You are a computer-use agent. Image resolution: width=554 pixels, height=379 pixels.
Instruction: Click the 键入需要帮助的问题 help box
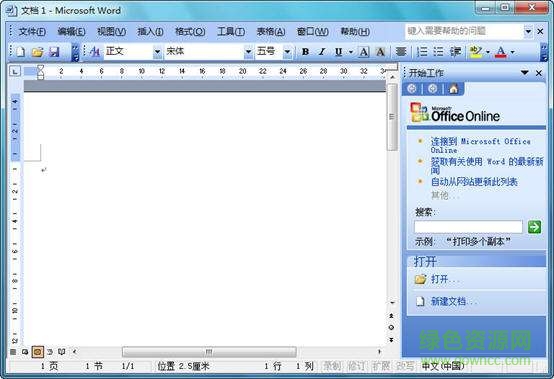click(464, 31)
